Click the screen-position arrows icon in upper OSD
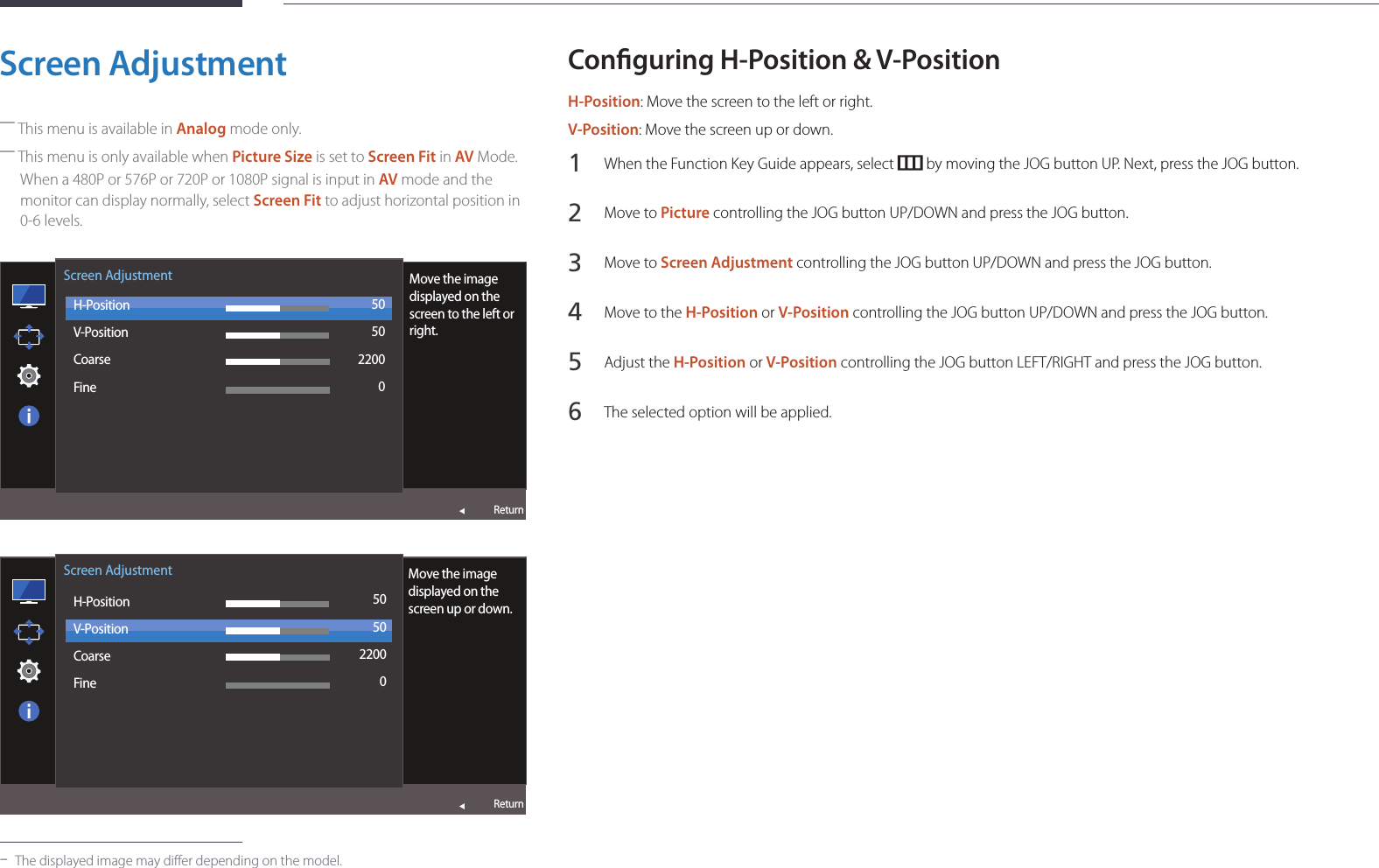 pyautogui.click(x=29, y=336)
